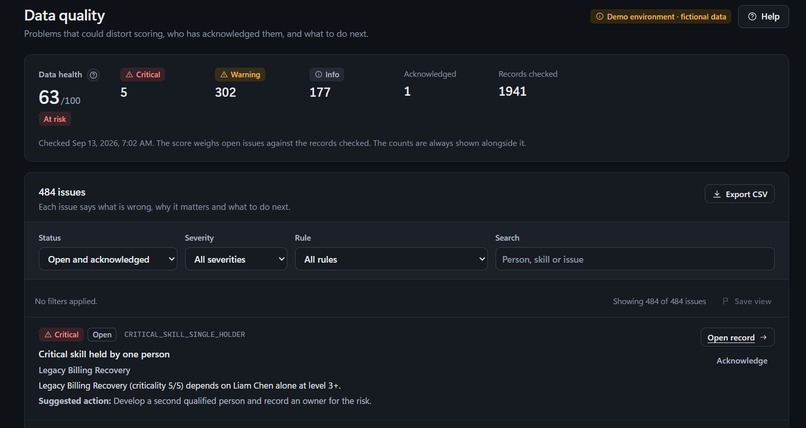Open the Status dropdown Open and acknowledged
Screen dimensions: 806x428
coord(108,259)
